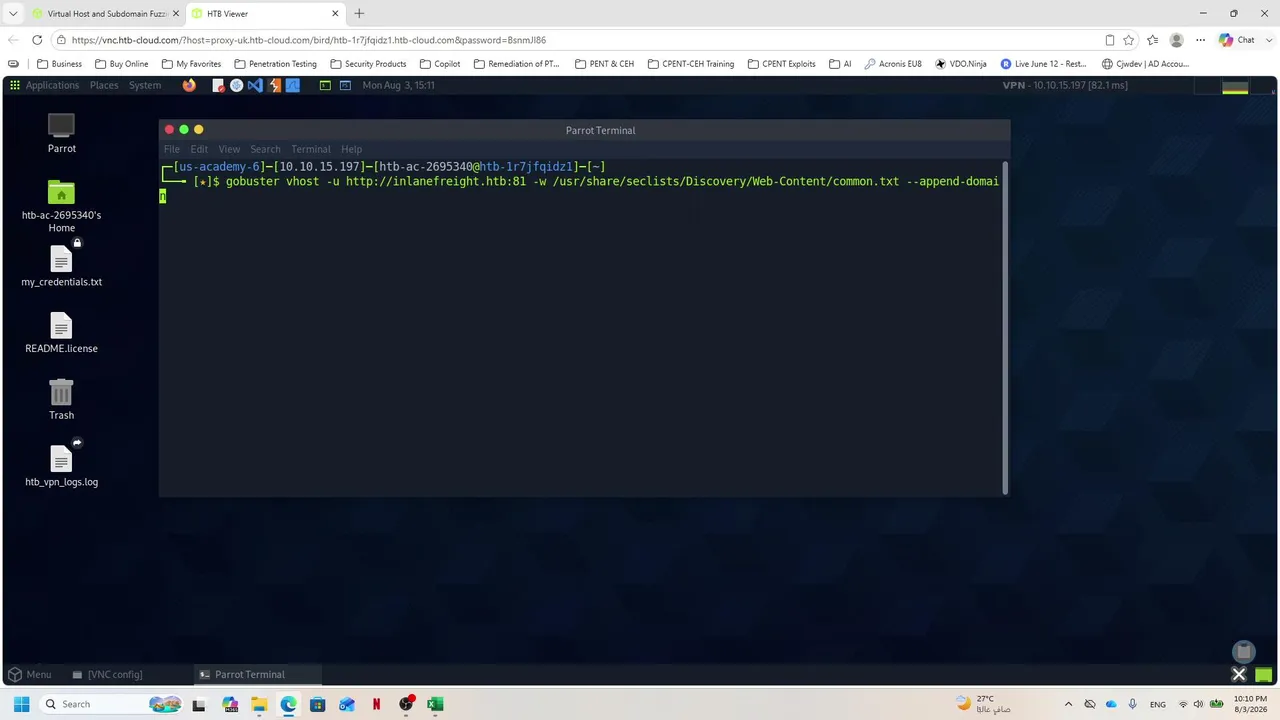Reload the browser page

tap(37, 40)
